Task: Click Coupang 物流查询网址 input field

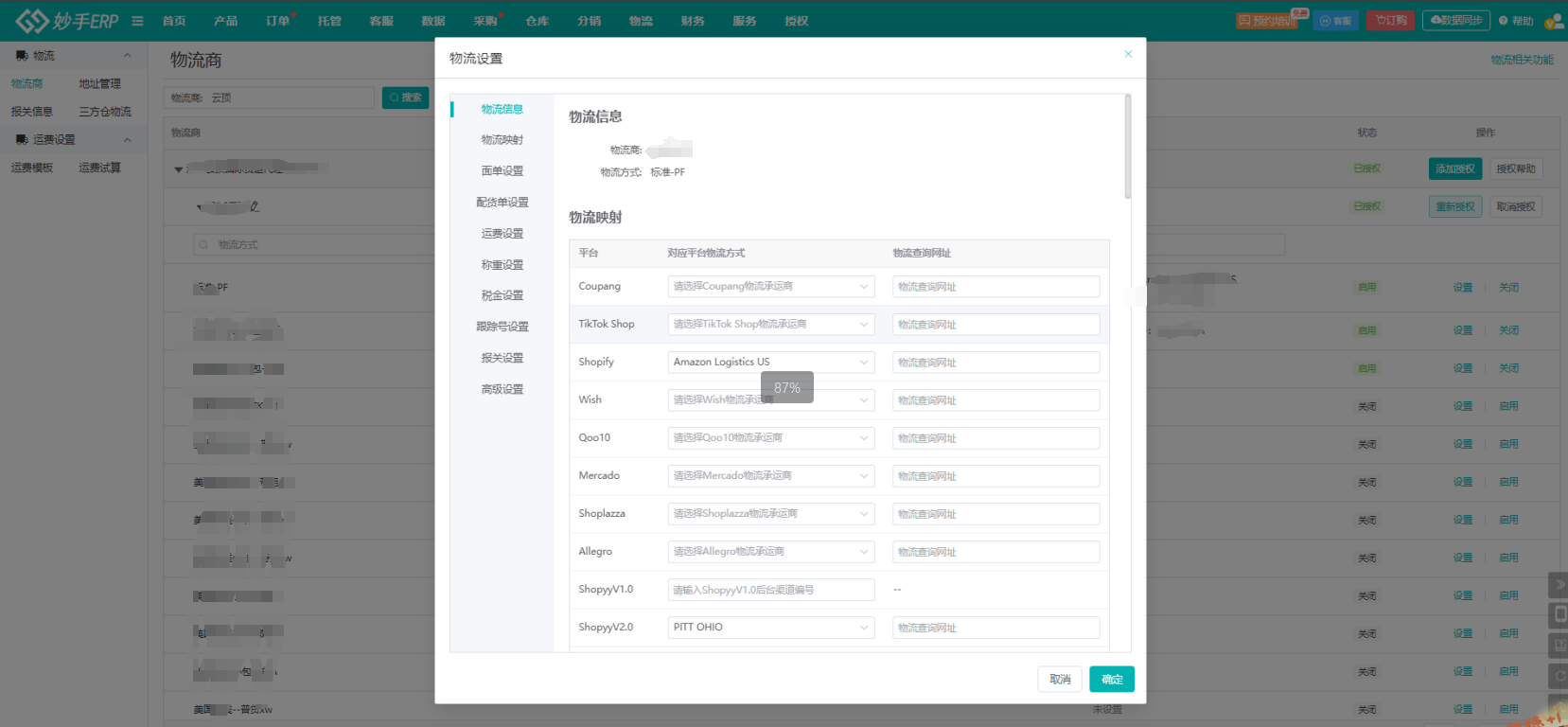Action: pyautogui.click(x=995, y=286)
